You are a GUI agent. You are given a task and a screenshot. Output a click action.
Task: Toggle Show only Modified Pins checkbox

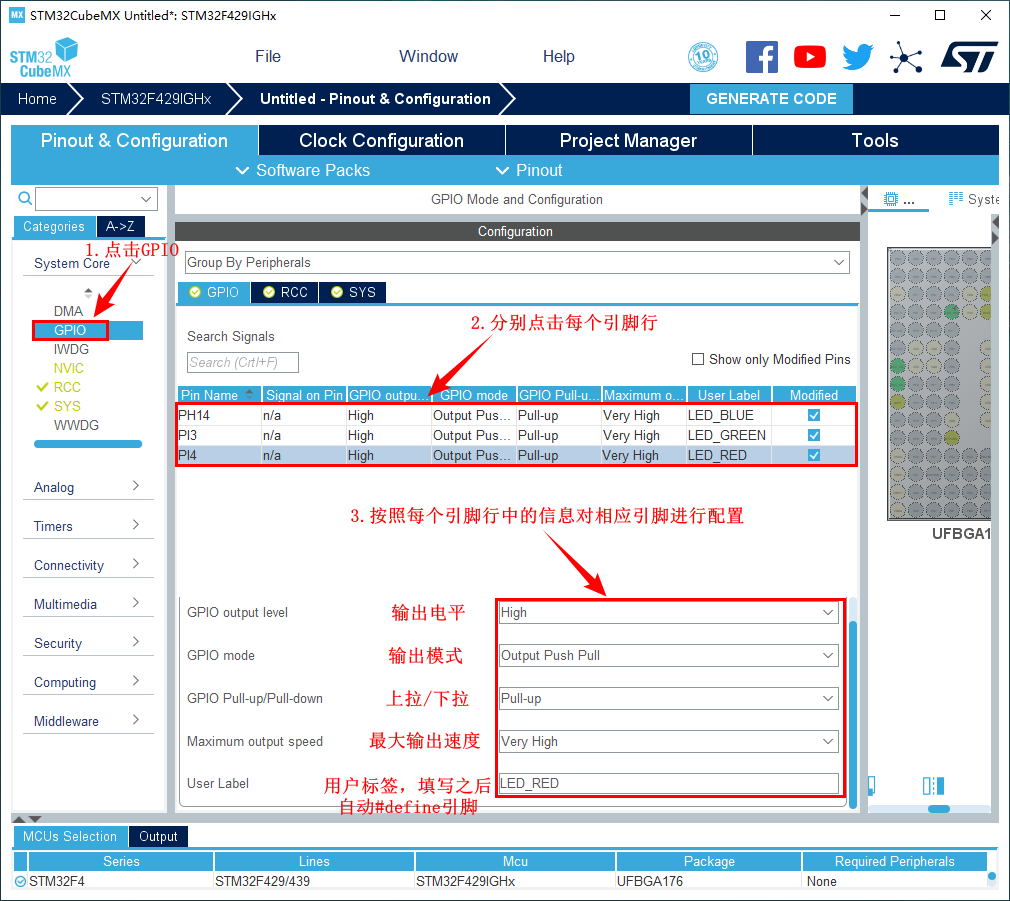pos(698,359)
